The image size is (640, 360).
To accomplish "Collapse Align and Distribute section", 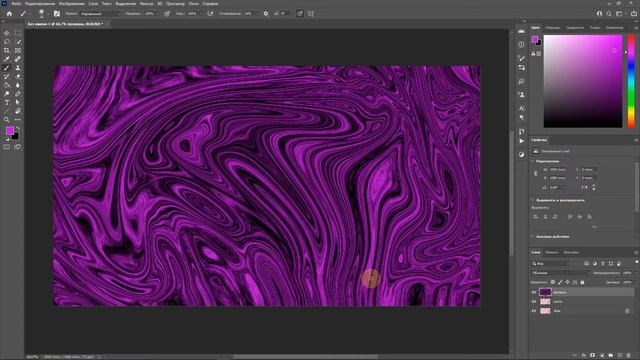I will [x=532, y=200].
